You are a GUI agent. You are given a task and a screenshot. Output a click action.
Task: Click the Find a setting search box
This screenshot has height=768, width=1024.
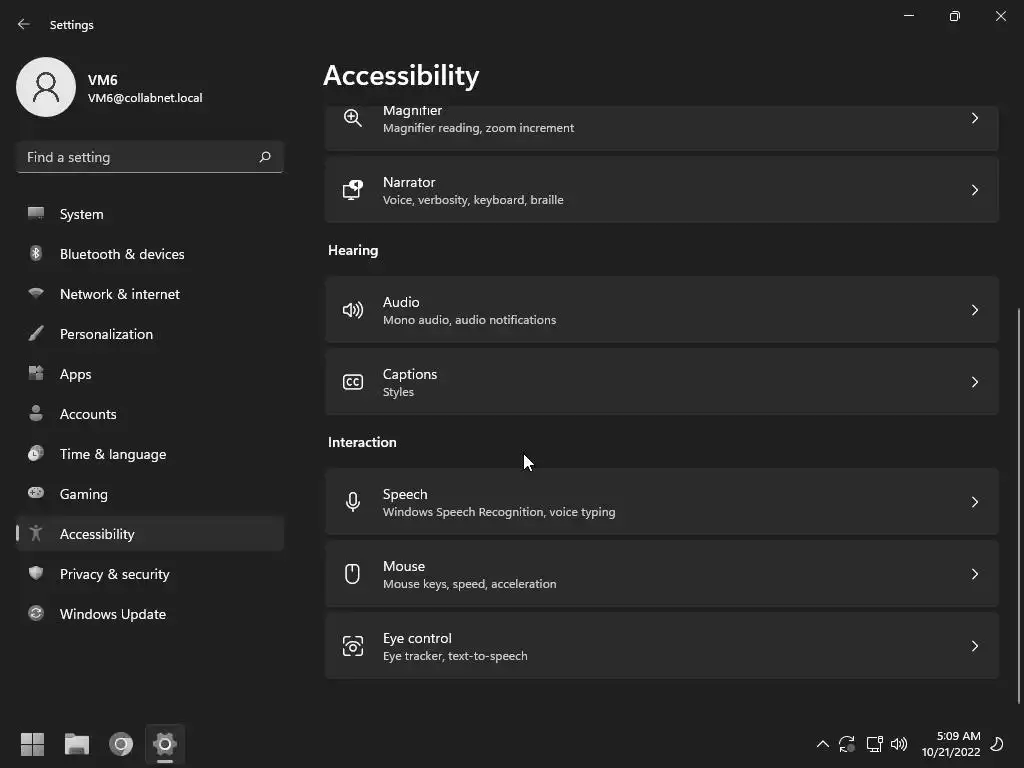coord(138,157)
